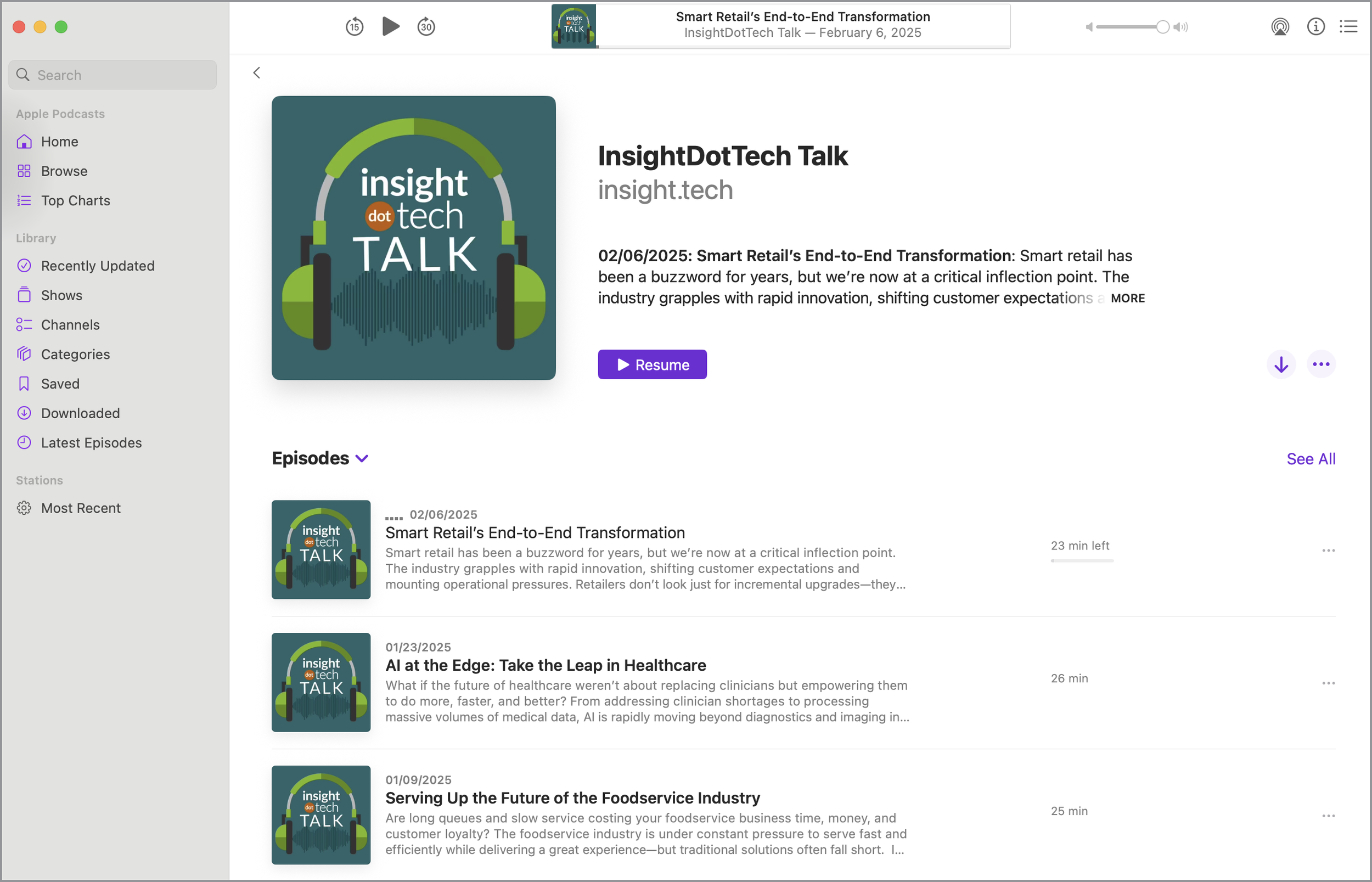Mute volume via the small speaker icon

coord(1089,27)
